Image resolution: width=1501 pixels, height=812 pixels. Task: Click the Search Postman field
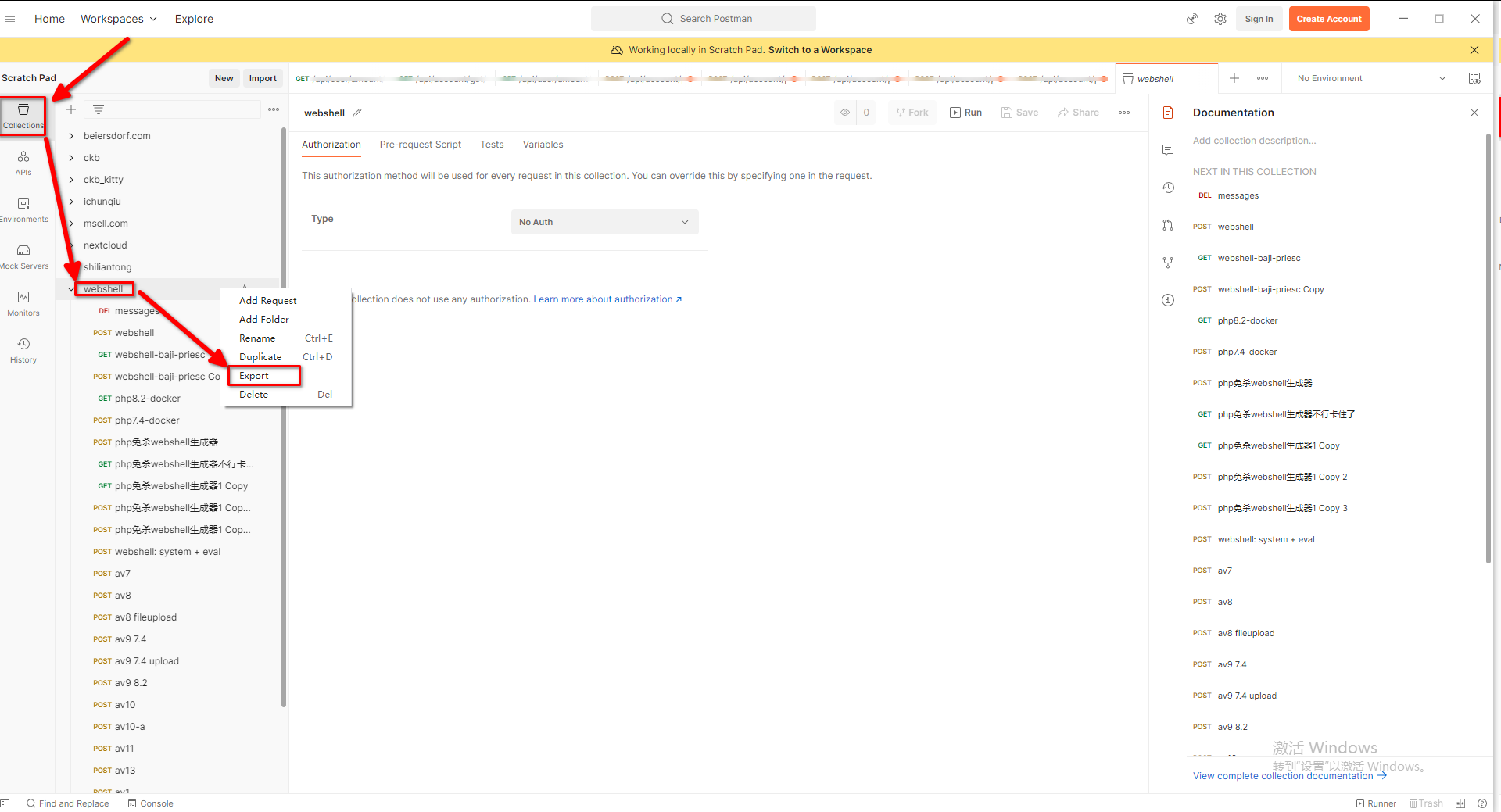click(704, 19)
